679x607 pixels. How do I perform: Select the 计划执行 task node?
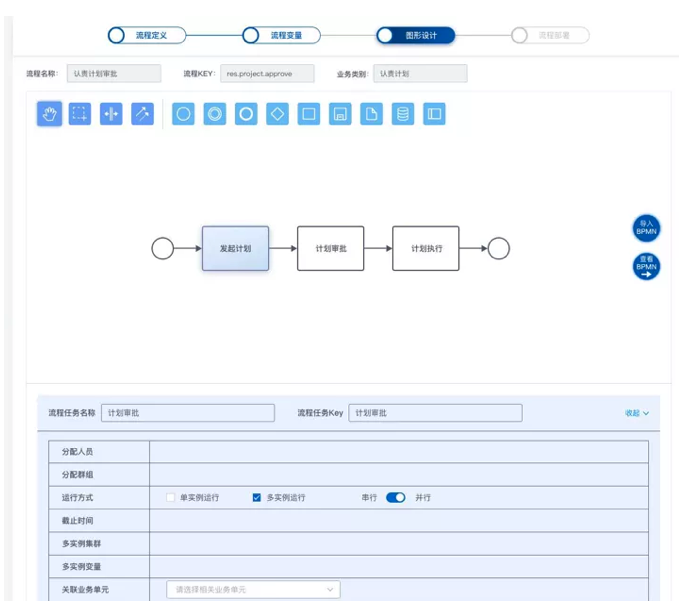coord(425,248)
